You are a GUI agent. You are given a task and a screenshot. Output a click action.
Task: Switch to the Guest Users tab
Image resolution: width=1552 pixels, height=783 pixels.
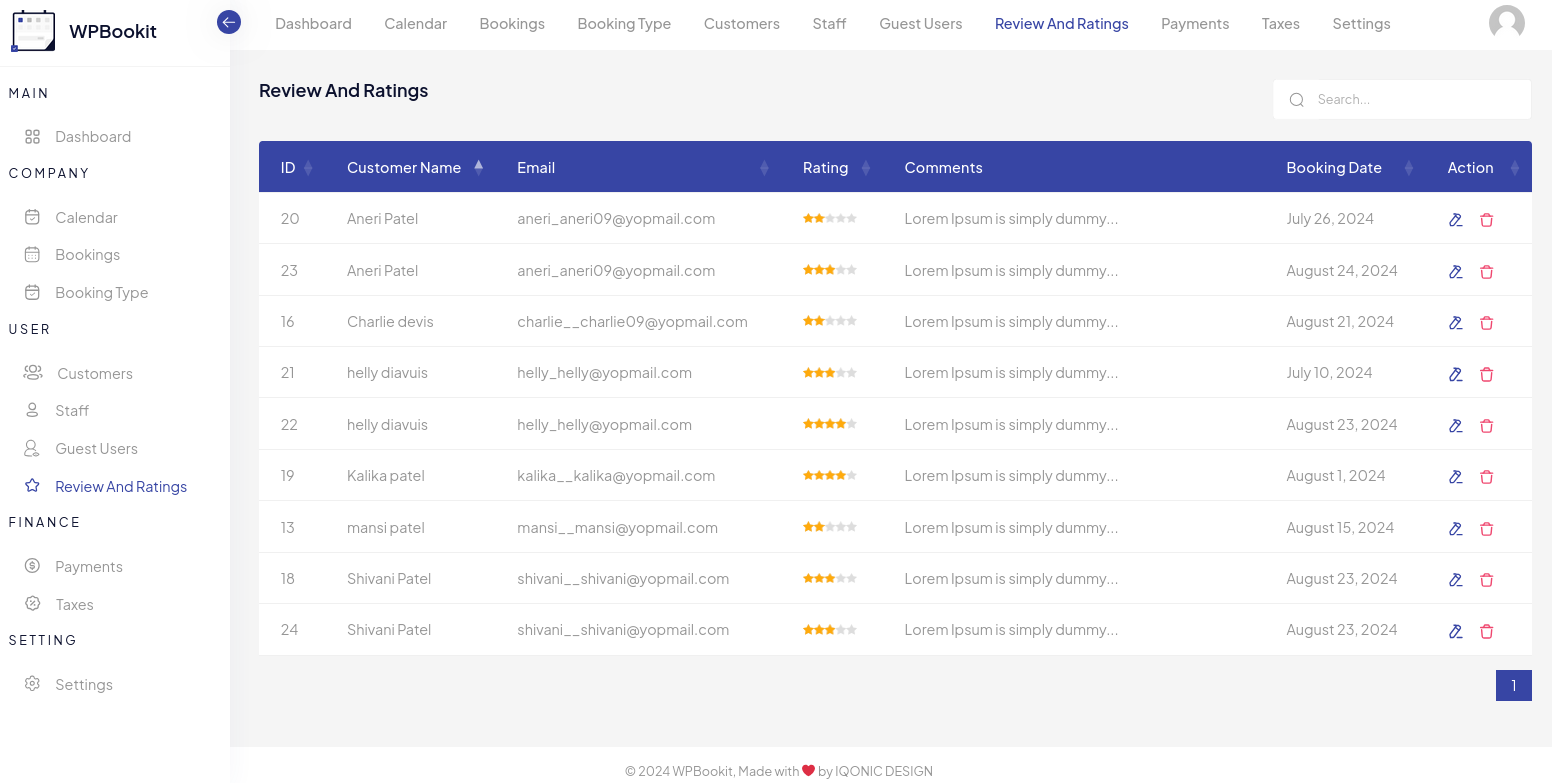[x=920, y=23]
